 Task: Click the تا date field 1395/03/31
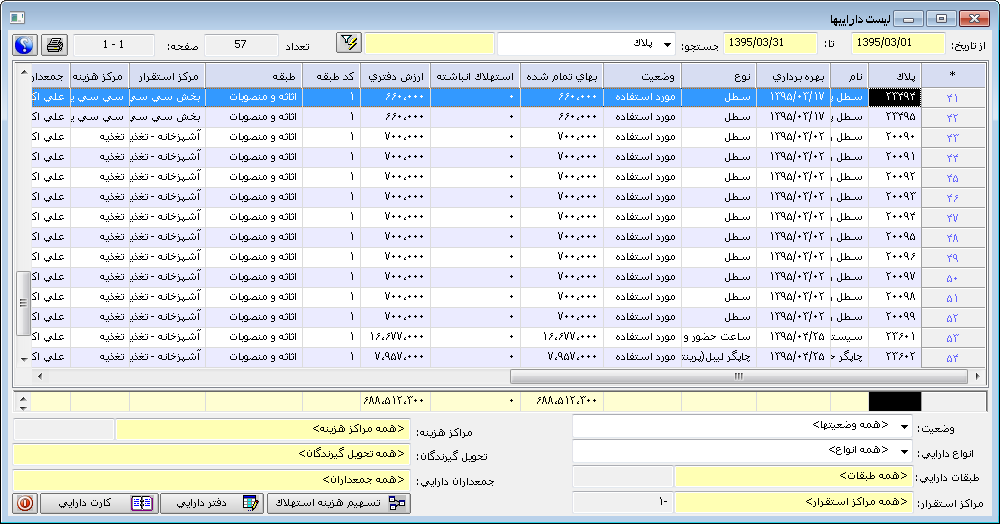pos(770,44)
